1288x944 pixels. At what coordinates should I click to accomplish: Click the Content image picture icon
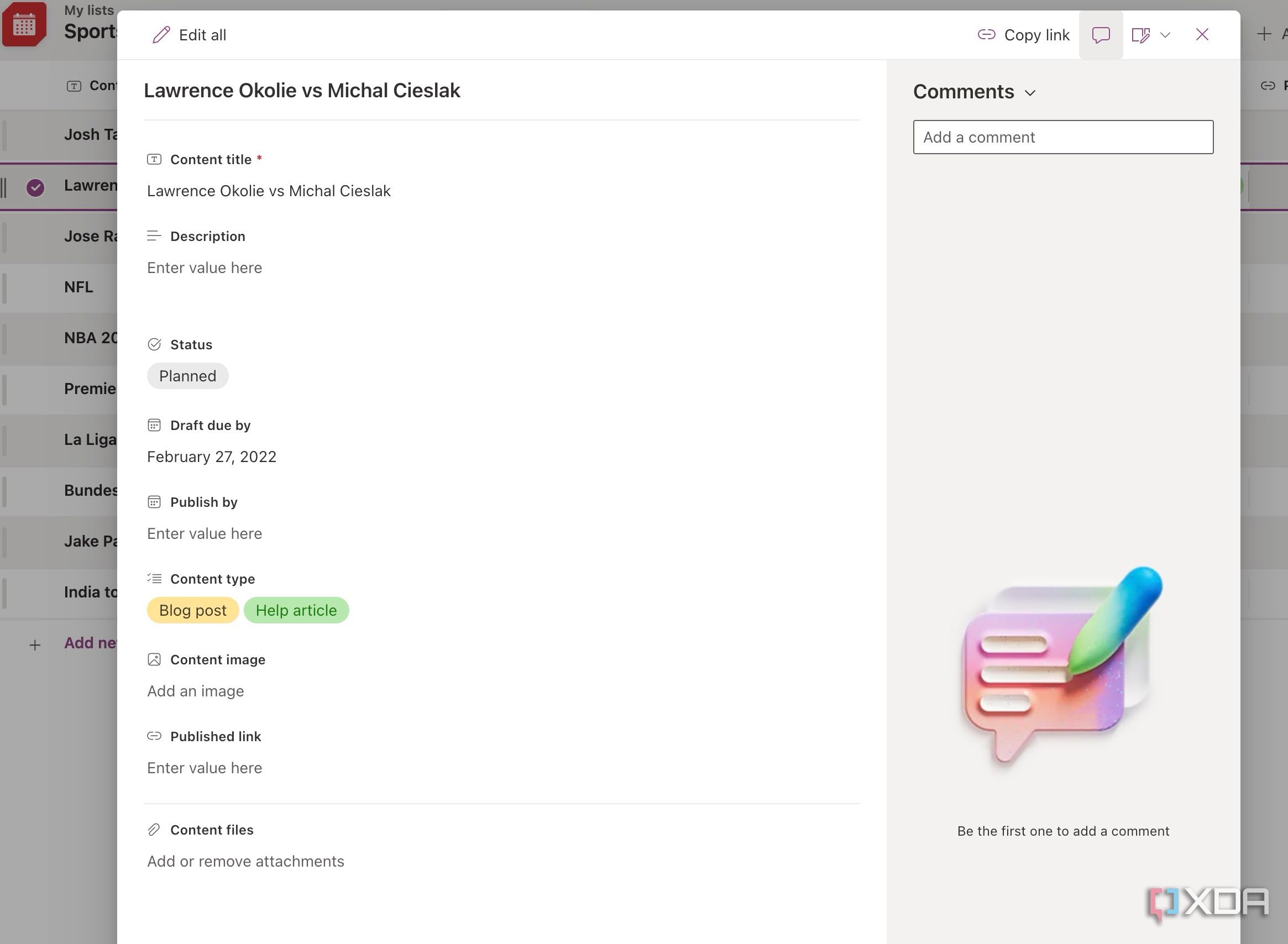click(154, 659)
